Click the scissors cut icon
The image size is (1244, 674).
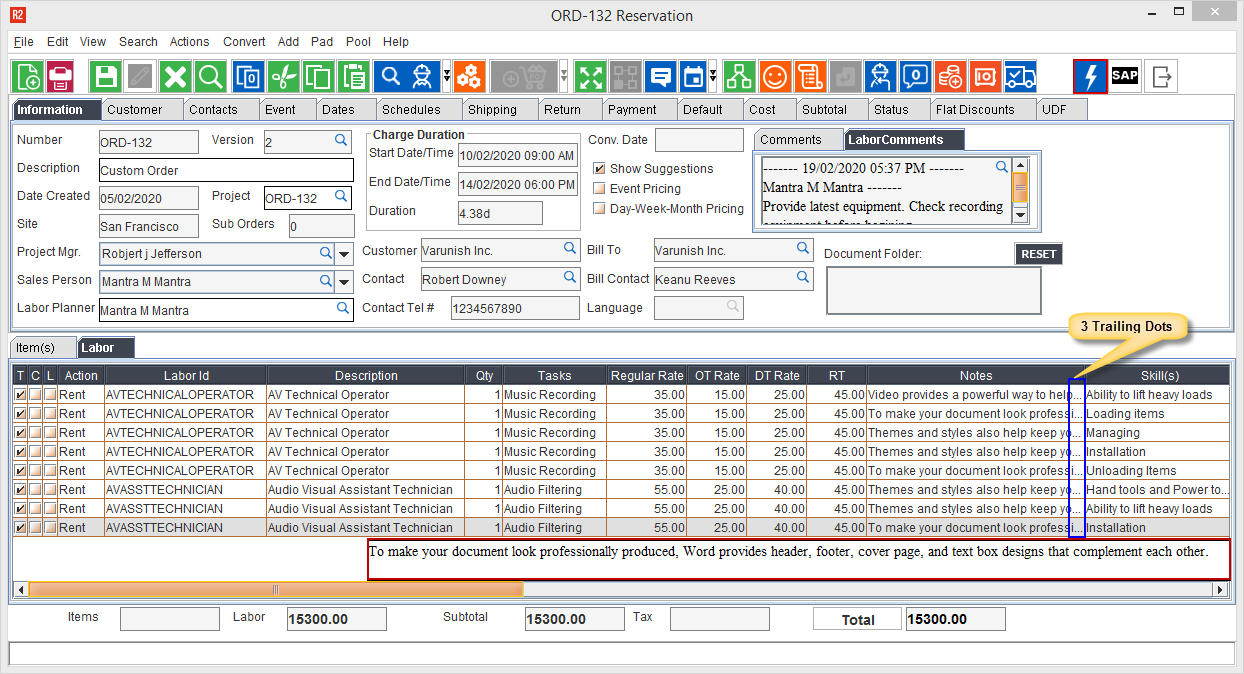(x=284, y=77)
